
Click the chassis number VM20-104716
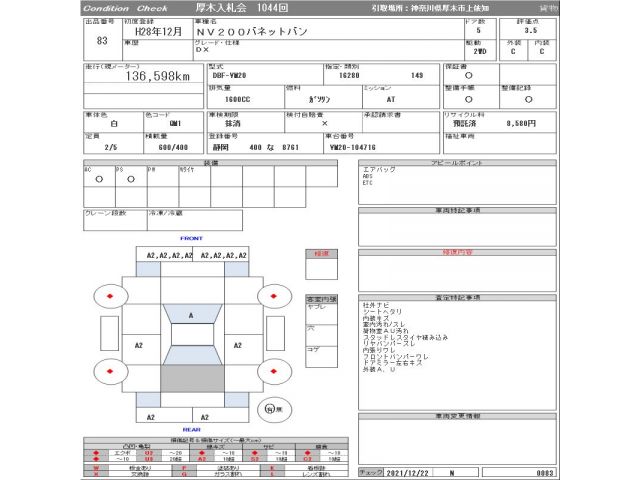tap(353, 147)
